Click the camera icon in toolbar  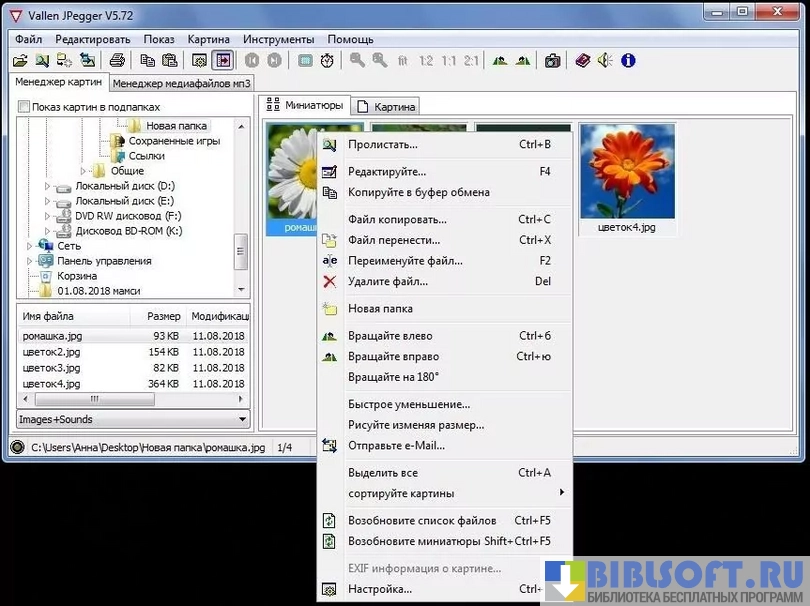(x=552, y=61)
